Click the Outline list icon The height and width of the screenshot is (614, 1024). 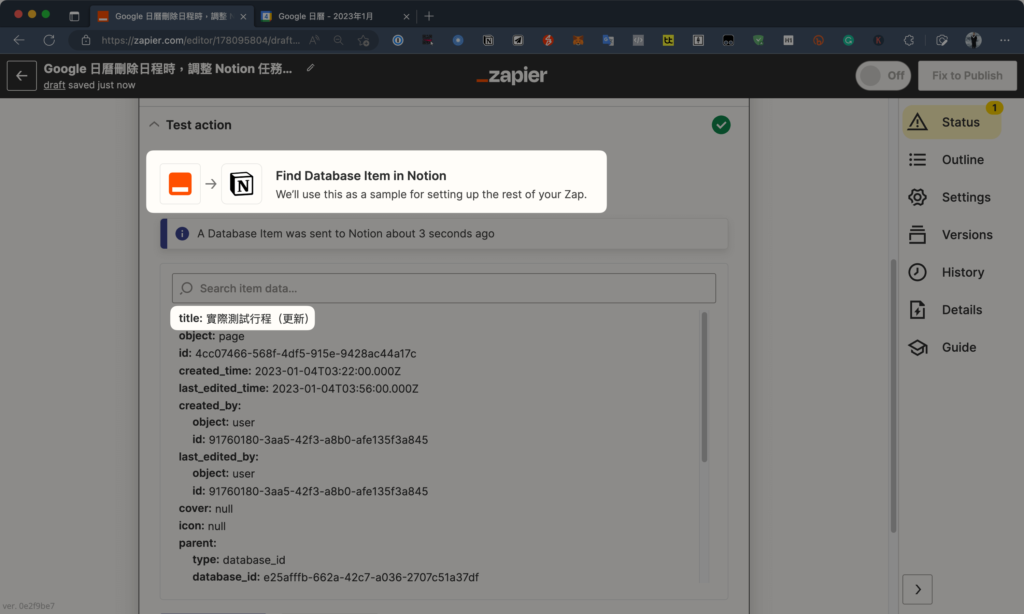tap(918, 159)
